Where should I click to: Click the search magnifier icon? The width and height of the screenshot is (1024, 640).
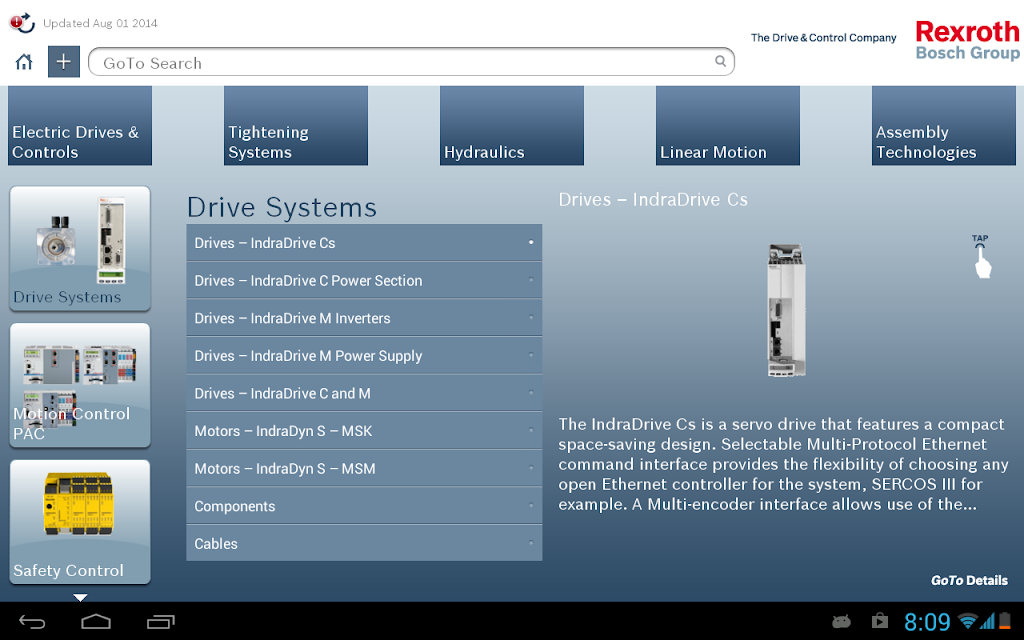coord(720,61)
